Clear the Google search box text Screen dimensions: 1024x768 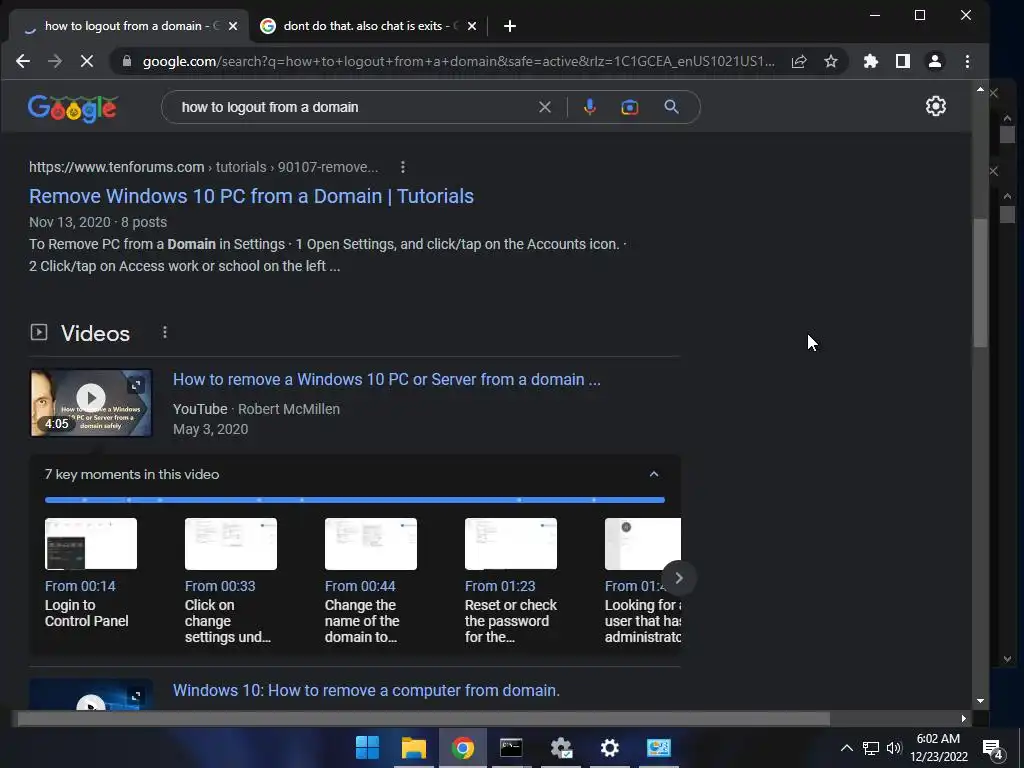click(545, 107)
